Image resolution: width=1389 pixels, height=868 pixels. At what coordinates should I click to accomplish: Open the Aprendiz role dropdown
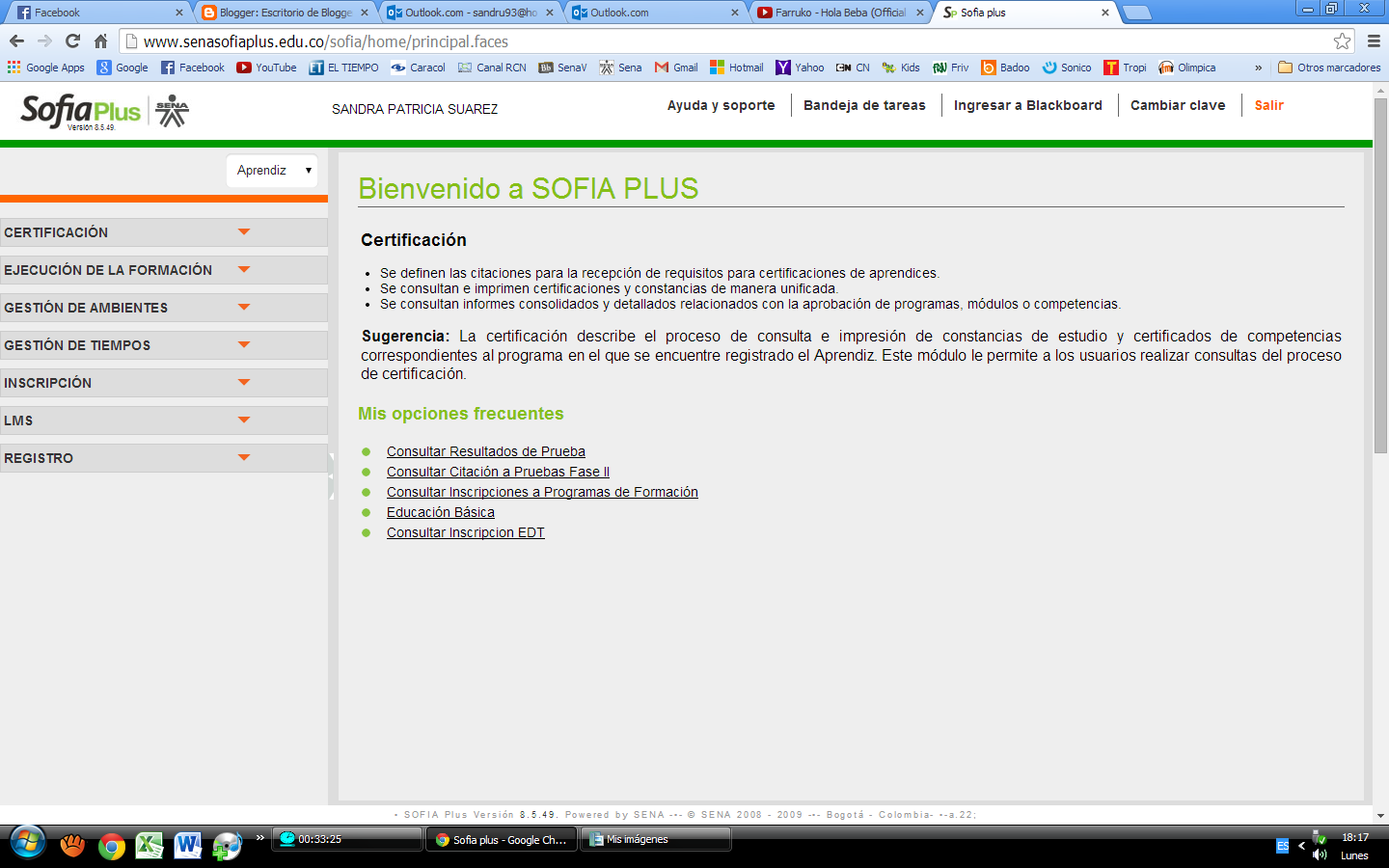click(273, 171)
